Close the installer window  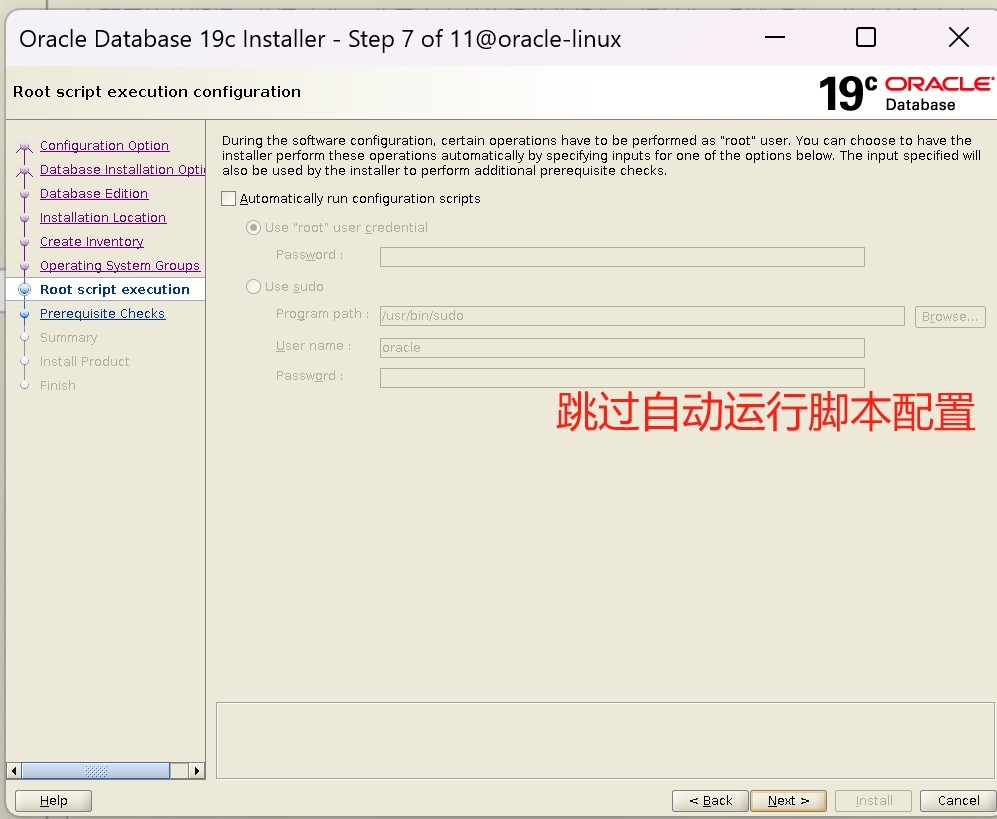959,38
